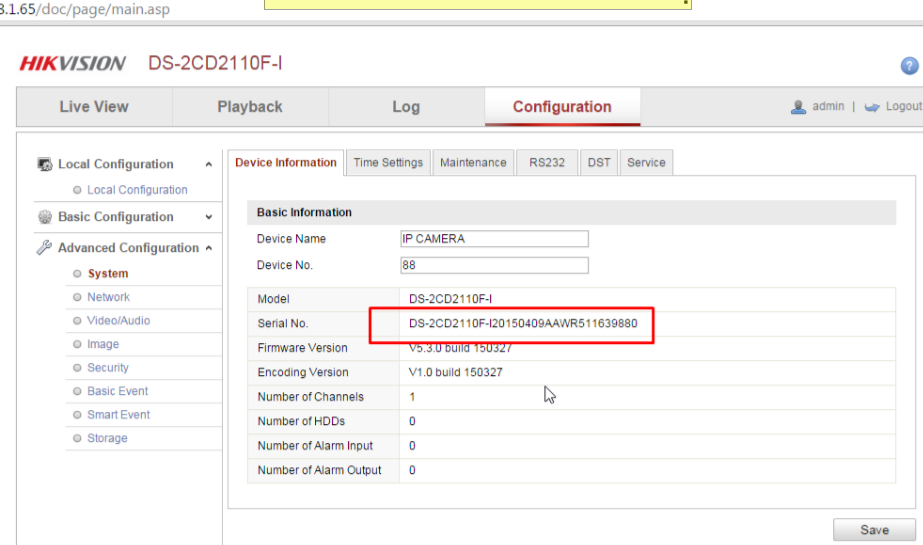Collapse the Local Configuration section
The image size is (923, 545).
click(x=208, y=165)
